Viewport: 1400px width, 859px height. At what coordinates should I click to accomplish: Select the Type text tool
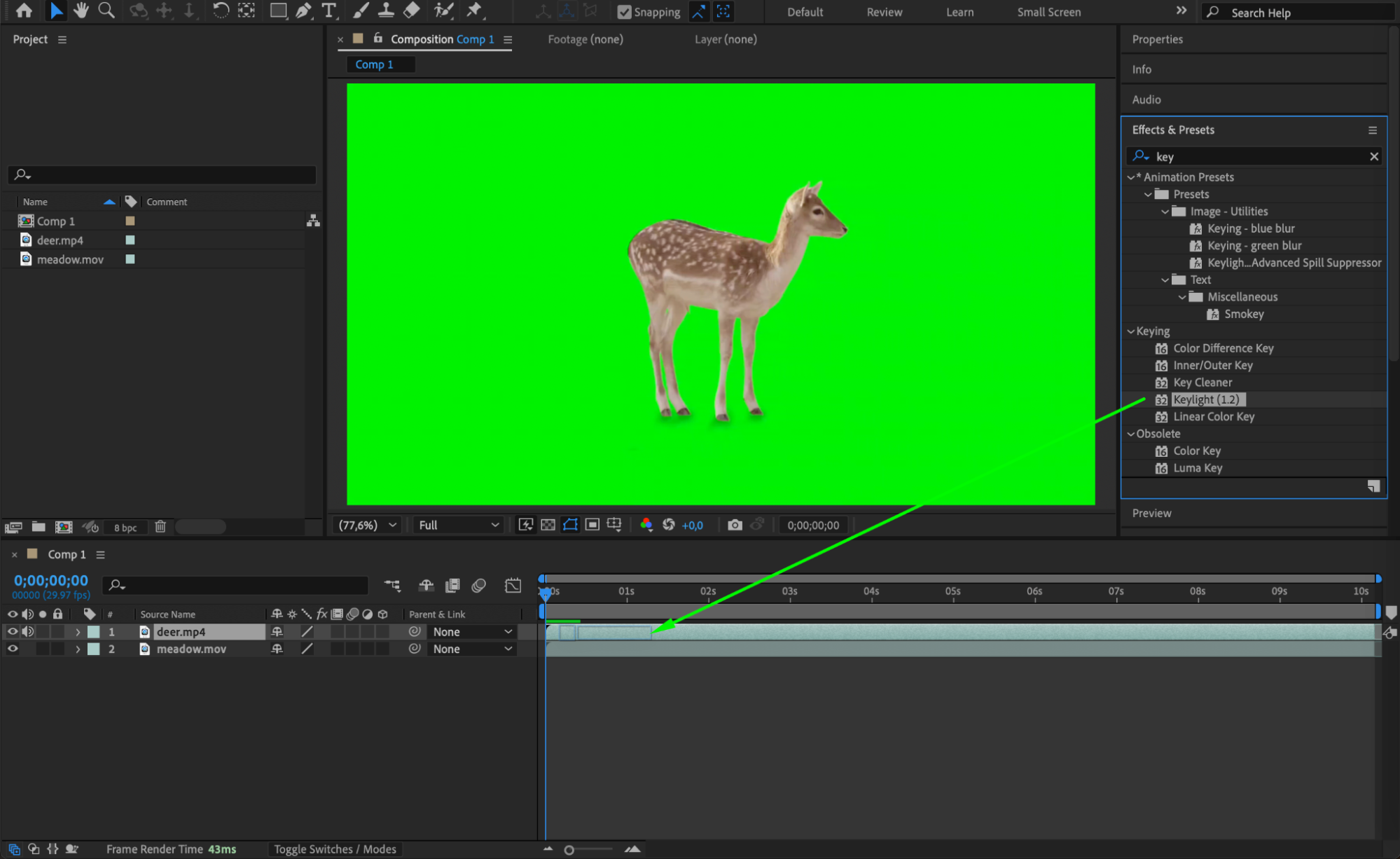point(328,11)
